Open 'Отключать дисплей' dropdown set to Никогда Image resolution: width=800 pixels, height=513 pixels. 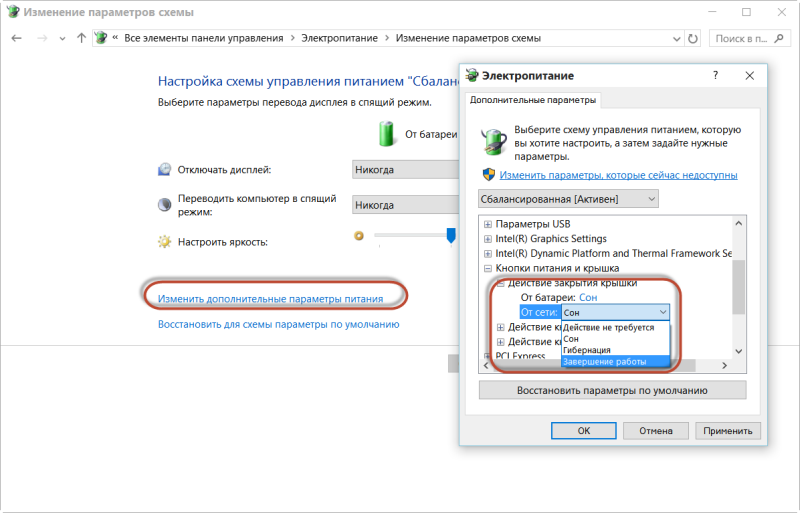pos(405,169)
